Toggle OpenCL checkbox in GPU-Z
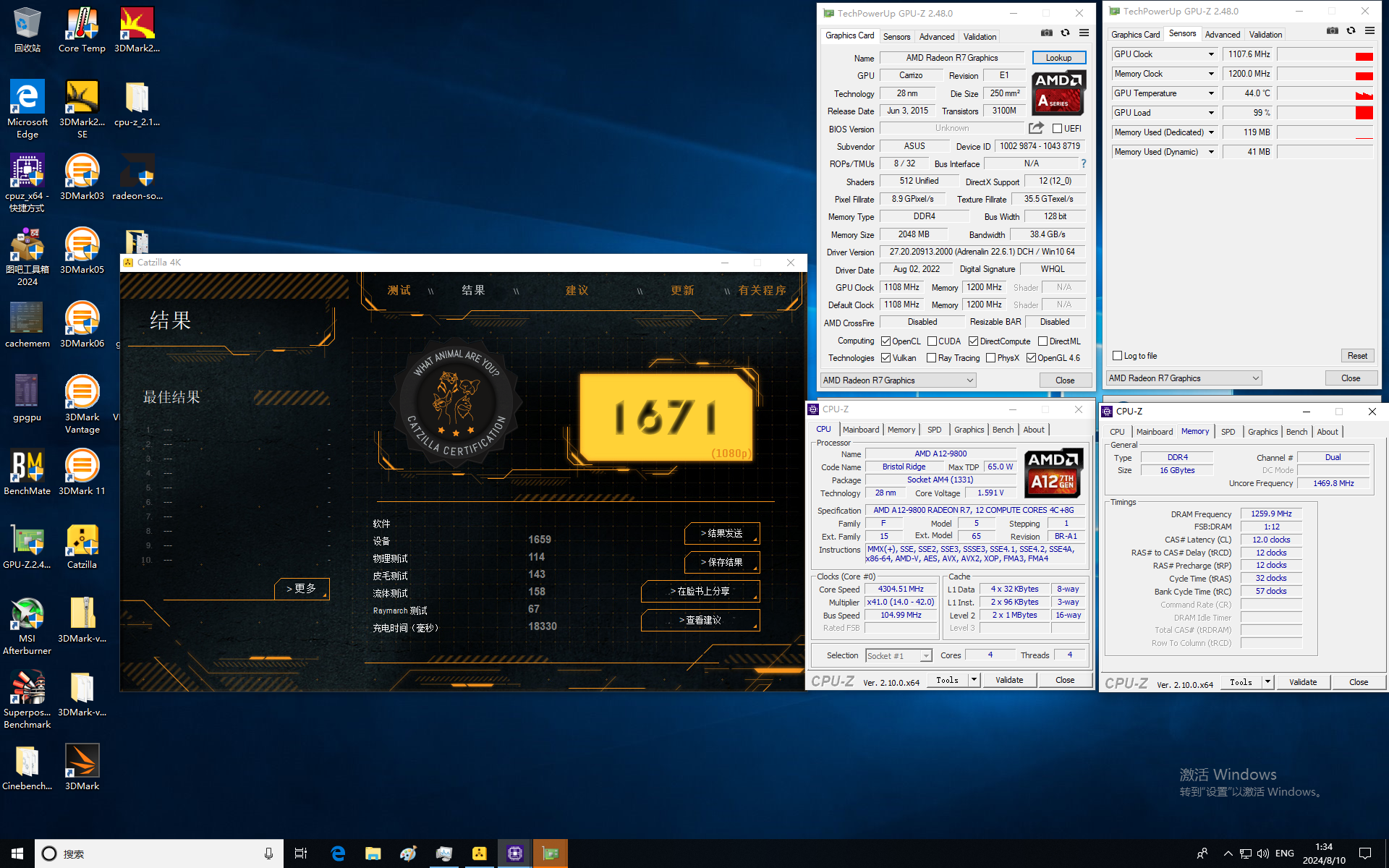The image size is (1389, 868). pos(885,341)
